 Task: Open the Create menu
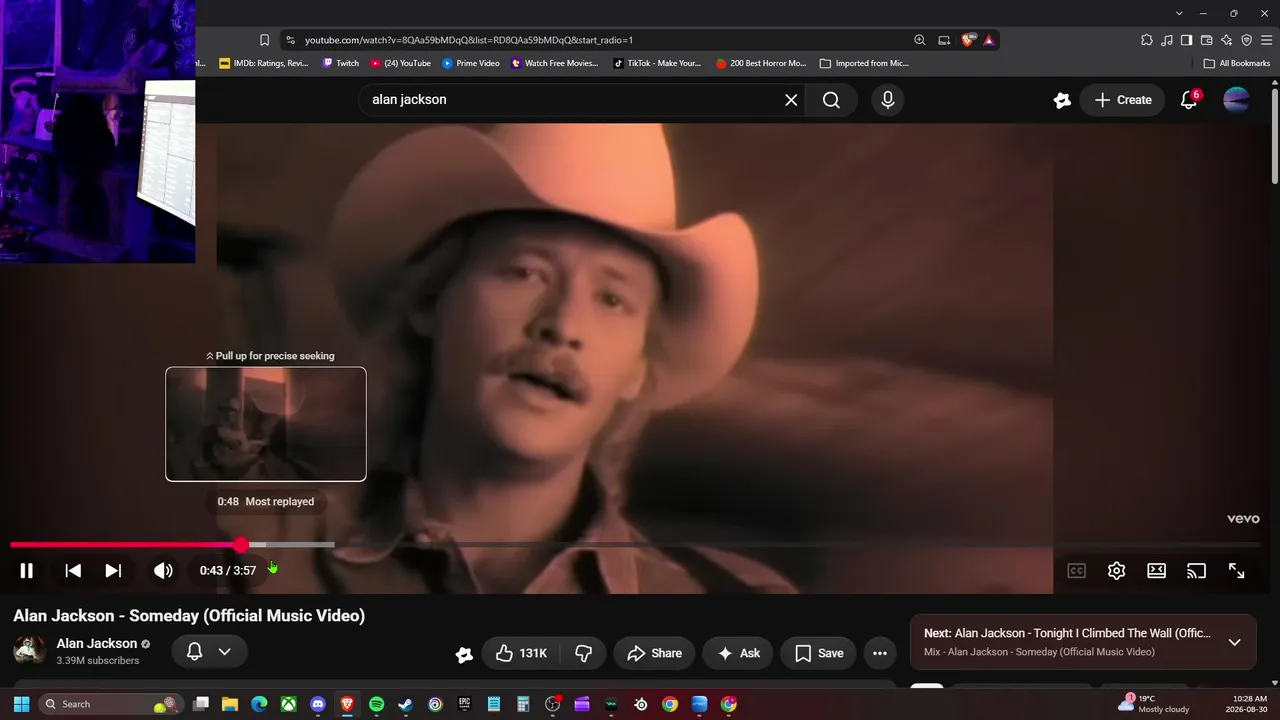tap(1123, 100)
